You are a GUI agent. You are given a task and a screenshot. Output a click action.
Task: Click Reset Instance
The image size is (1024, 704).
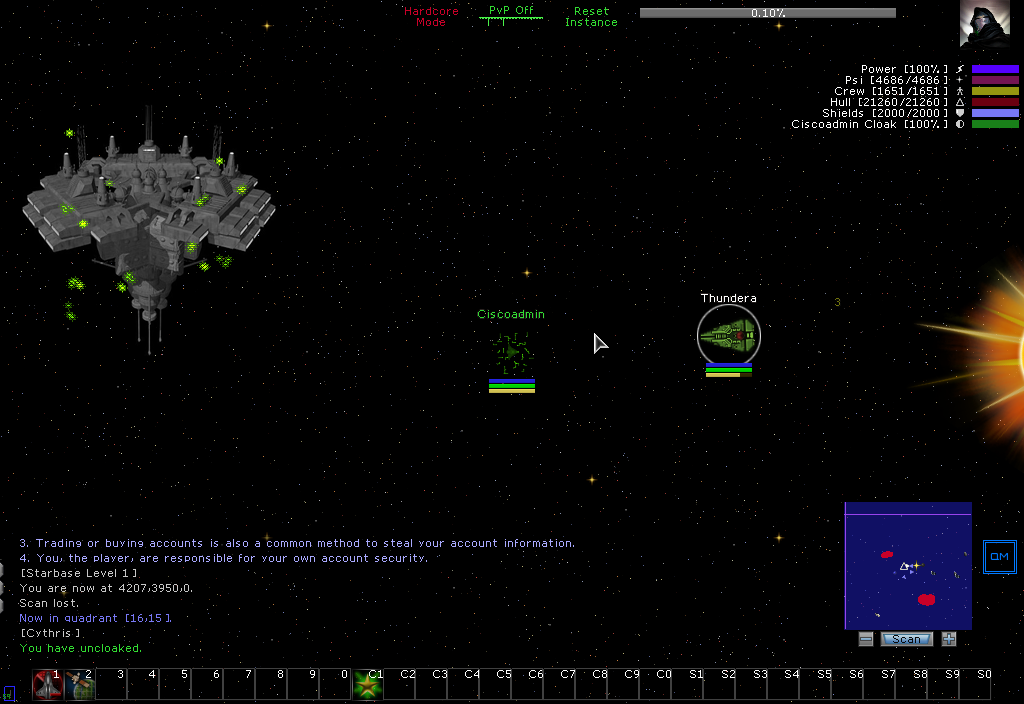591,16
